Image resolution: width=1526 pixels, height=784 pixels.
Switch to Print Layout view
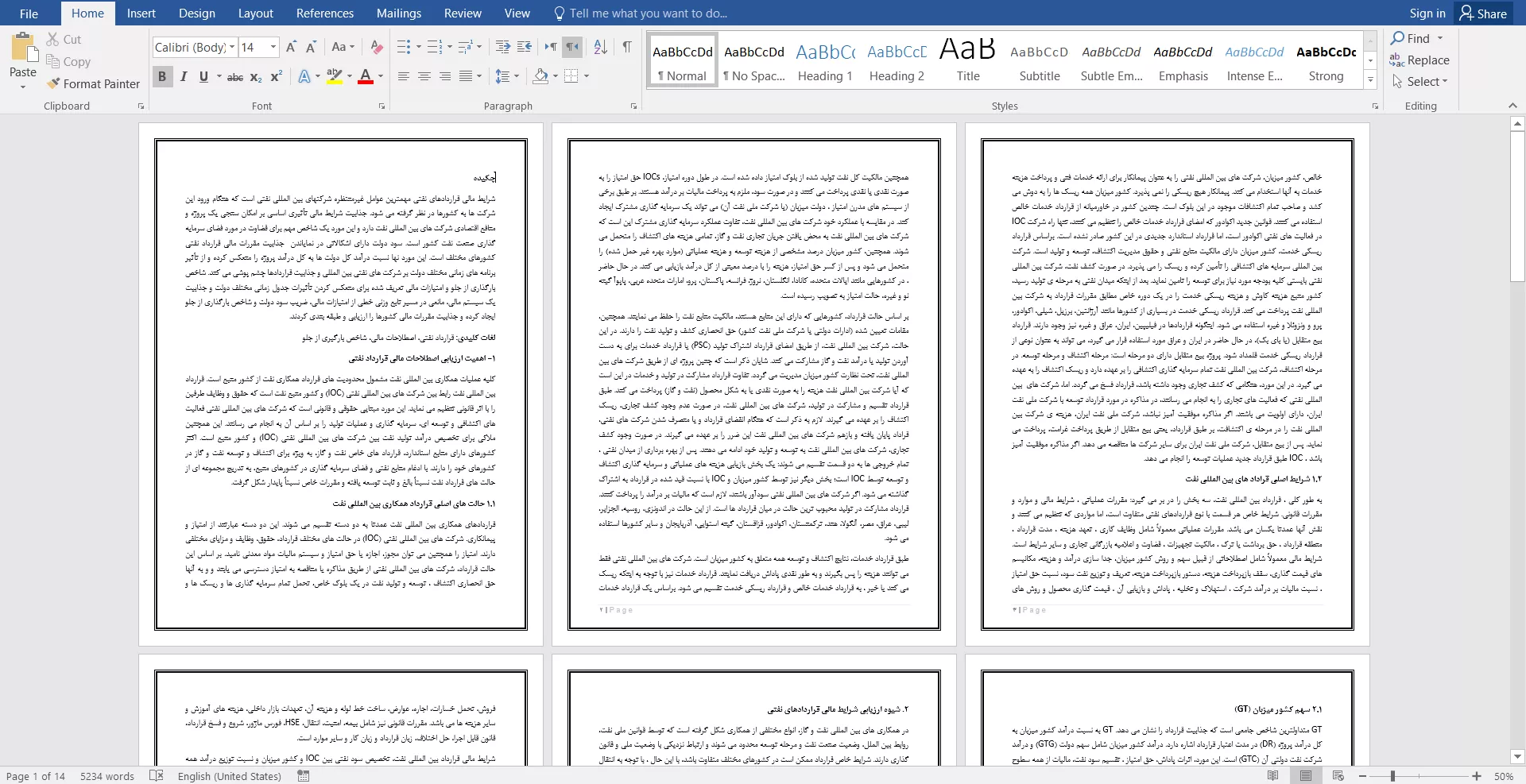coord(1306,775)
